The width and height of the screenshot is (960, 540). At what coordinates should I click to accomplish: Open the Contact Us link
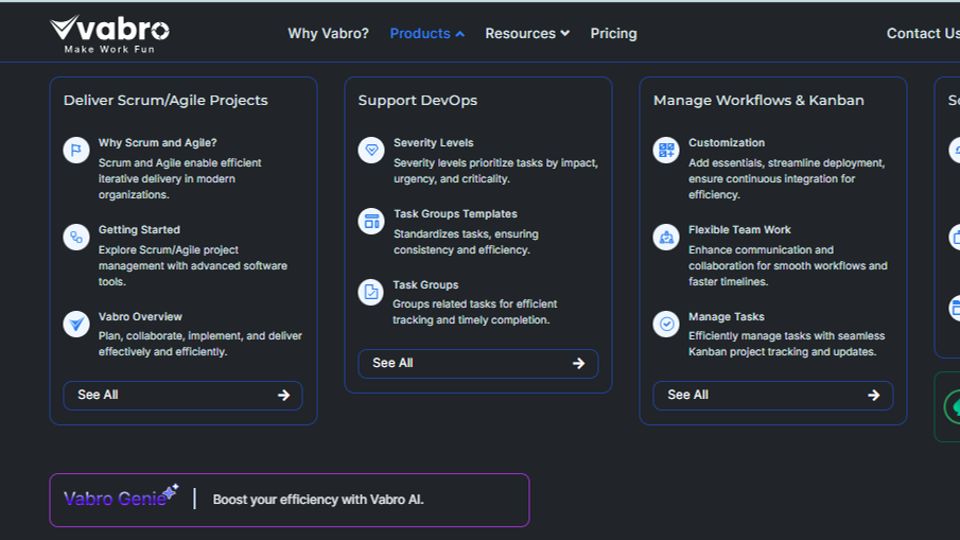922,33
